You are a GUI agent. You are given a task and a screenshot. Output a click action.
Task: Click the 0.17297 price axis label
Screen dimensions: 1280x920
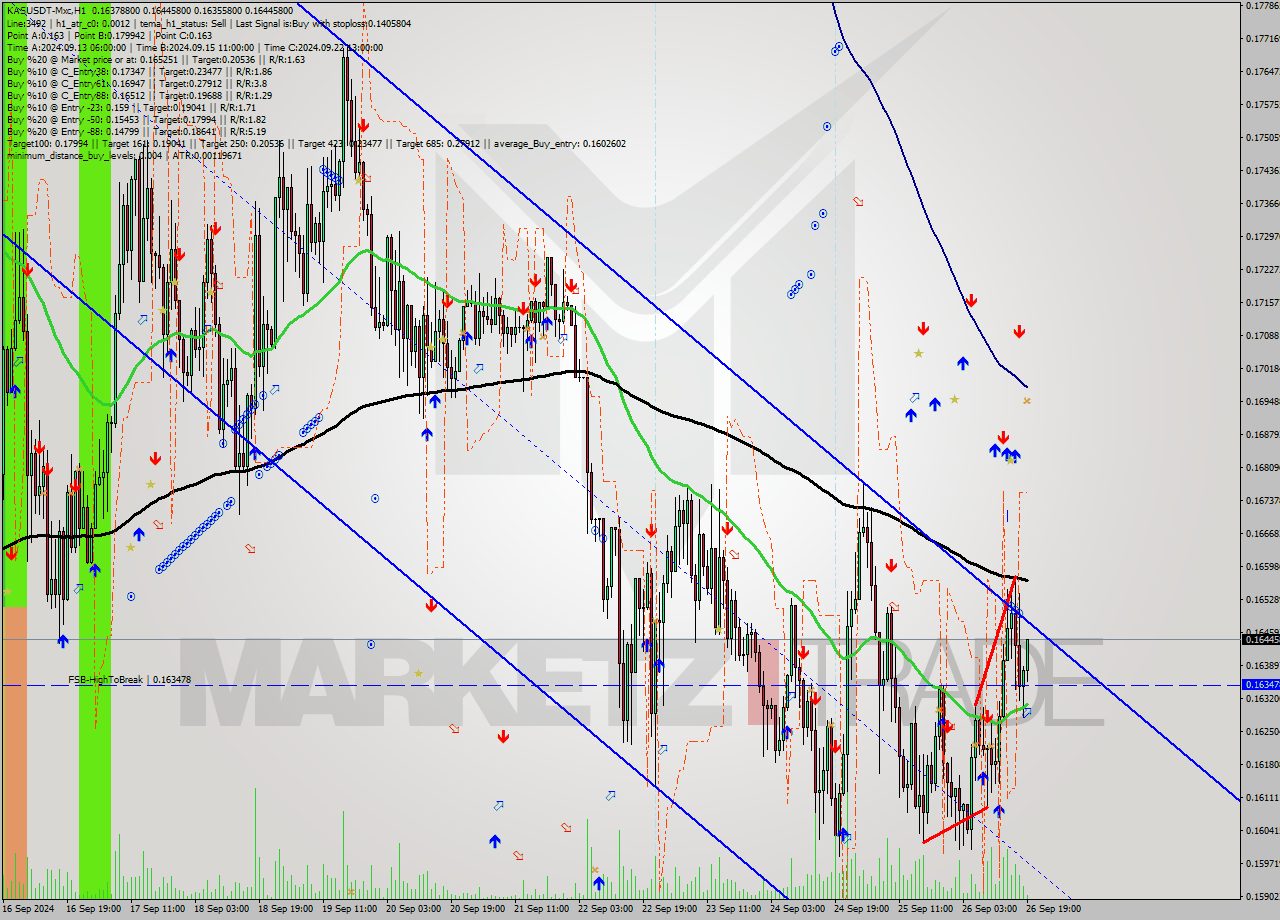[1262, 236]
